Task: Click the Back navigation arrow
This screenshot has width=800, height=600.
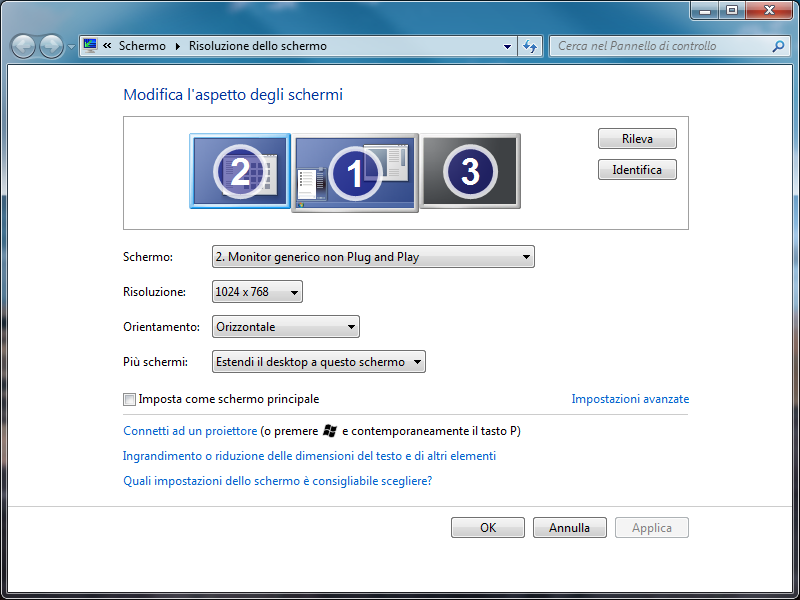Action: (x=24, y=46)
